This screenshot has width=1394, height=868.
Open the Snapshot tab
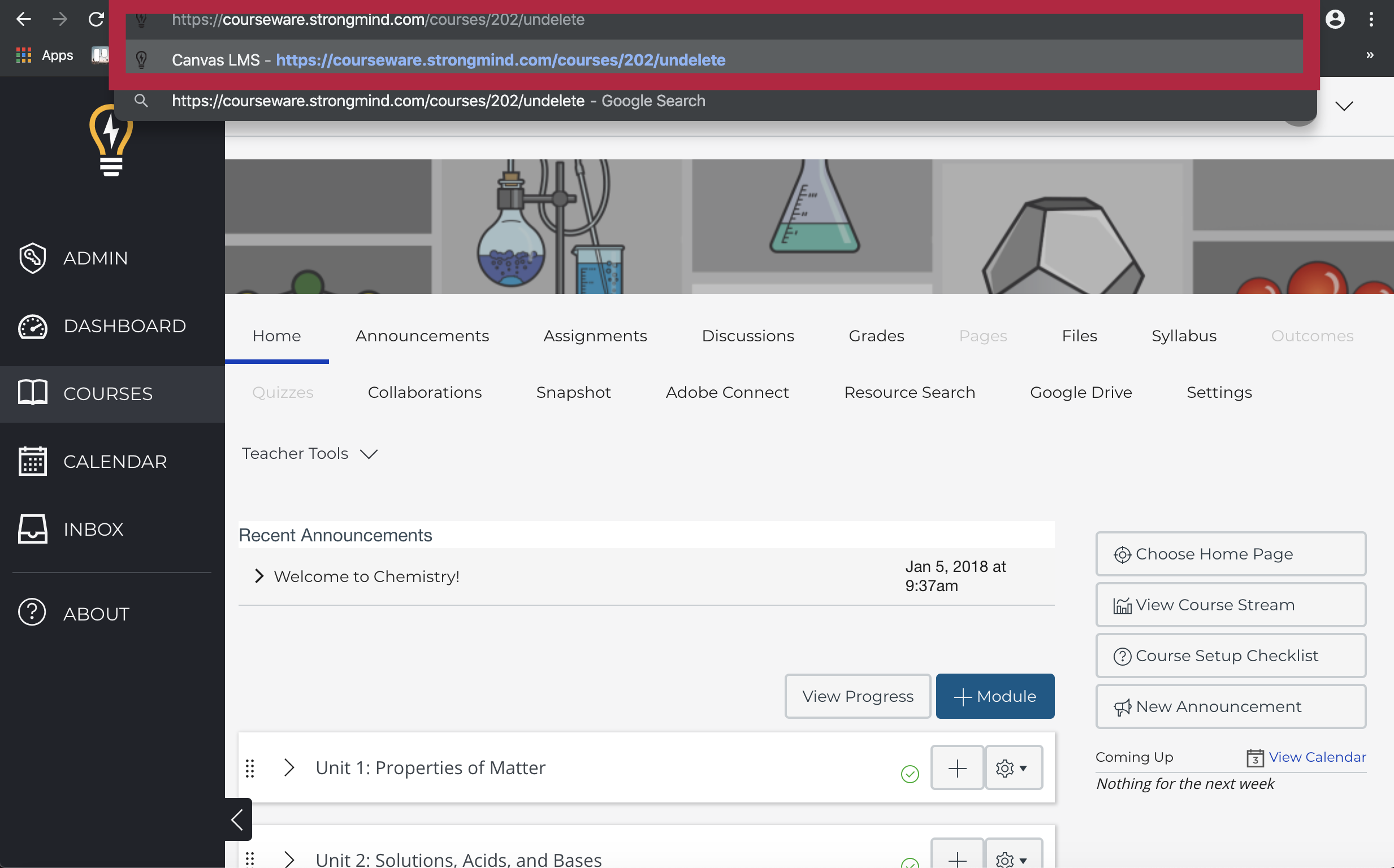pyautogui.click(x=574, y=393)
